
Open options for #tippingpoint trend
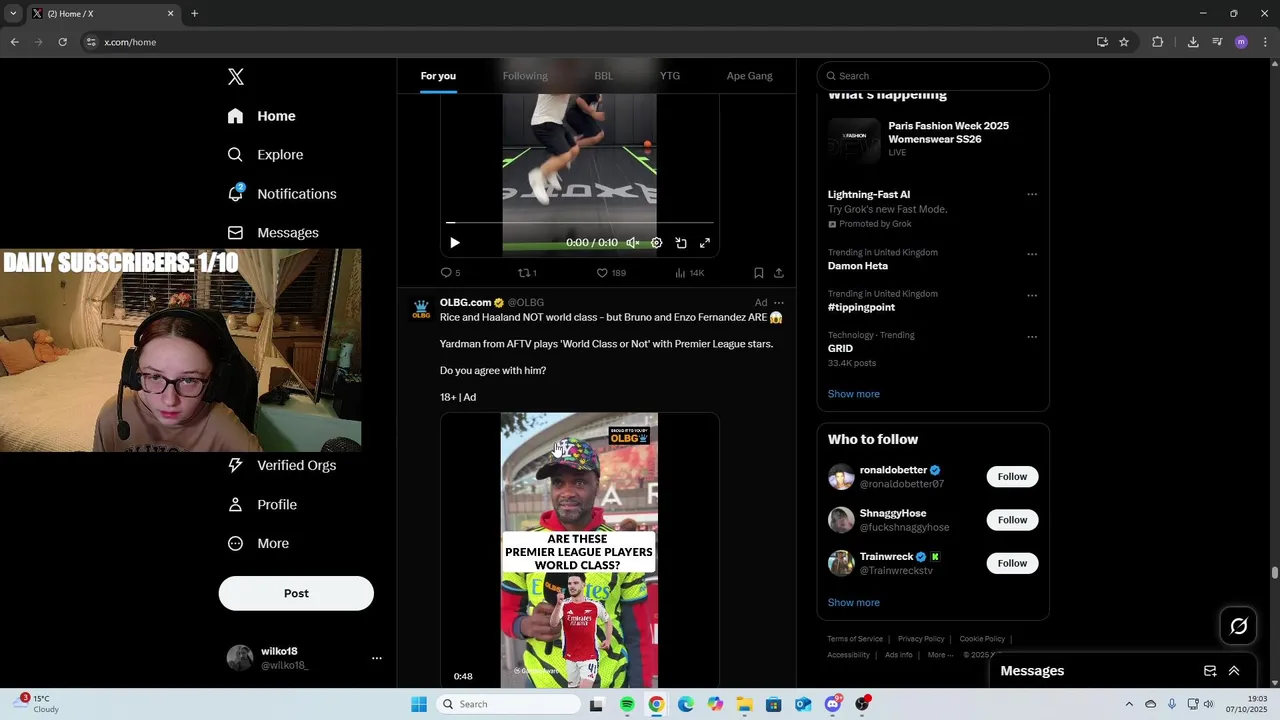(x=1032, y=295)
